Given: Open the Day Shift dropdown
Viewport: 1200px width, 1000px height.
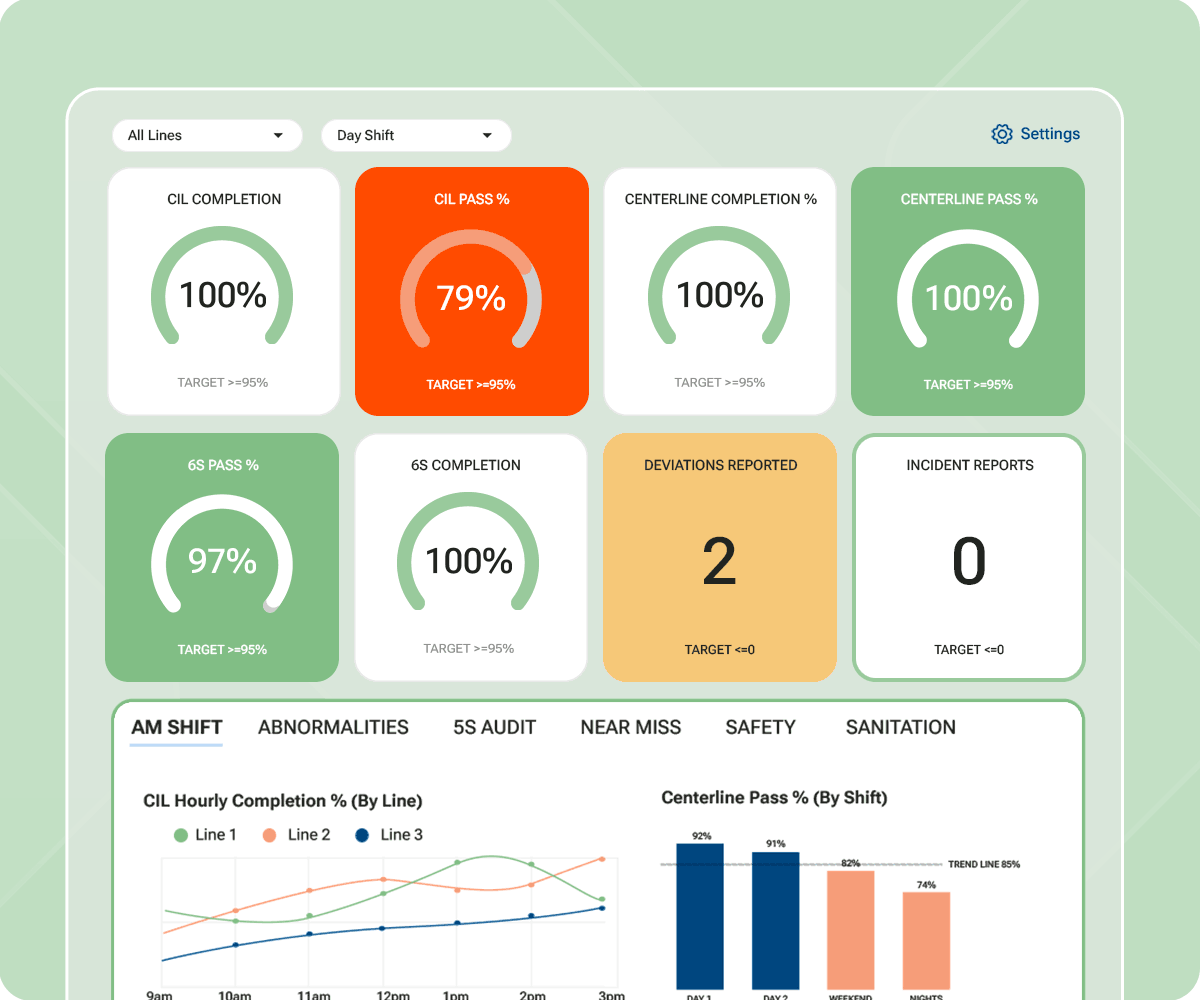Looking at the screenshot, I should 416,135.
